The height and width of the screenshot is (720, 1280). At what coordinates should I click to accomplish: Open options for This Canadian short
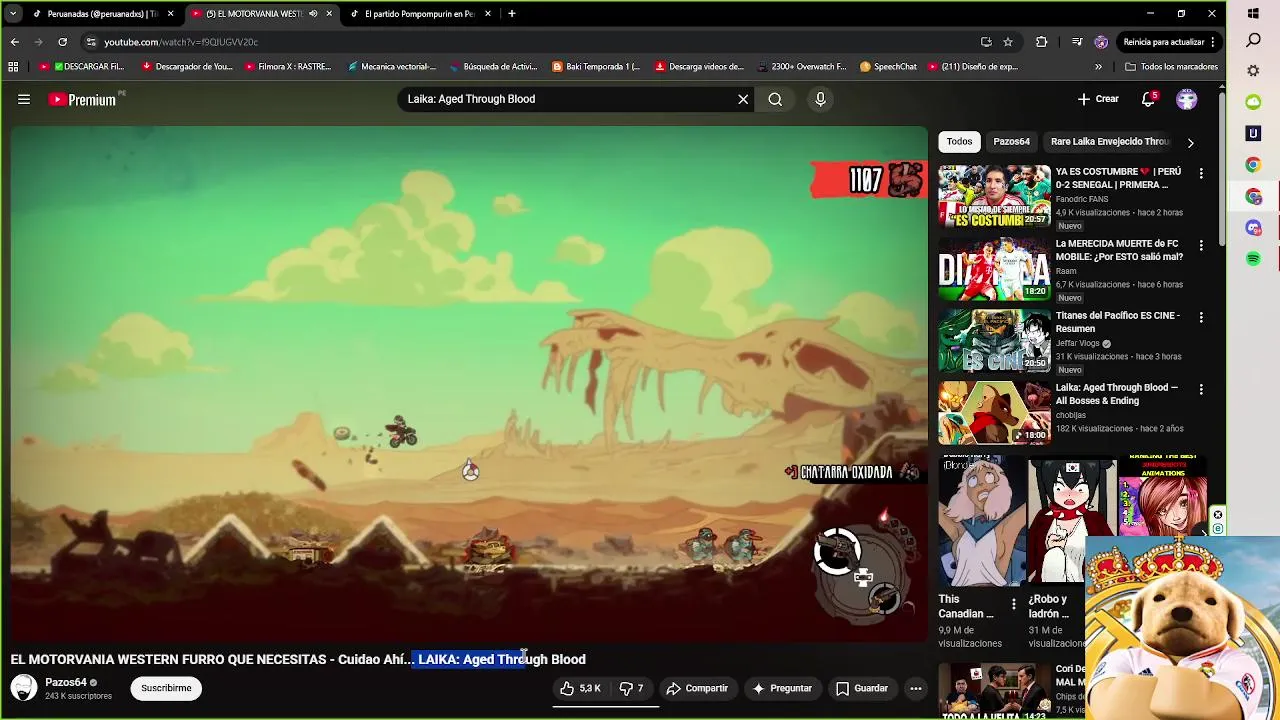point(1013,604)
